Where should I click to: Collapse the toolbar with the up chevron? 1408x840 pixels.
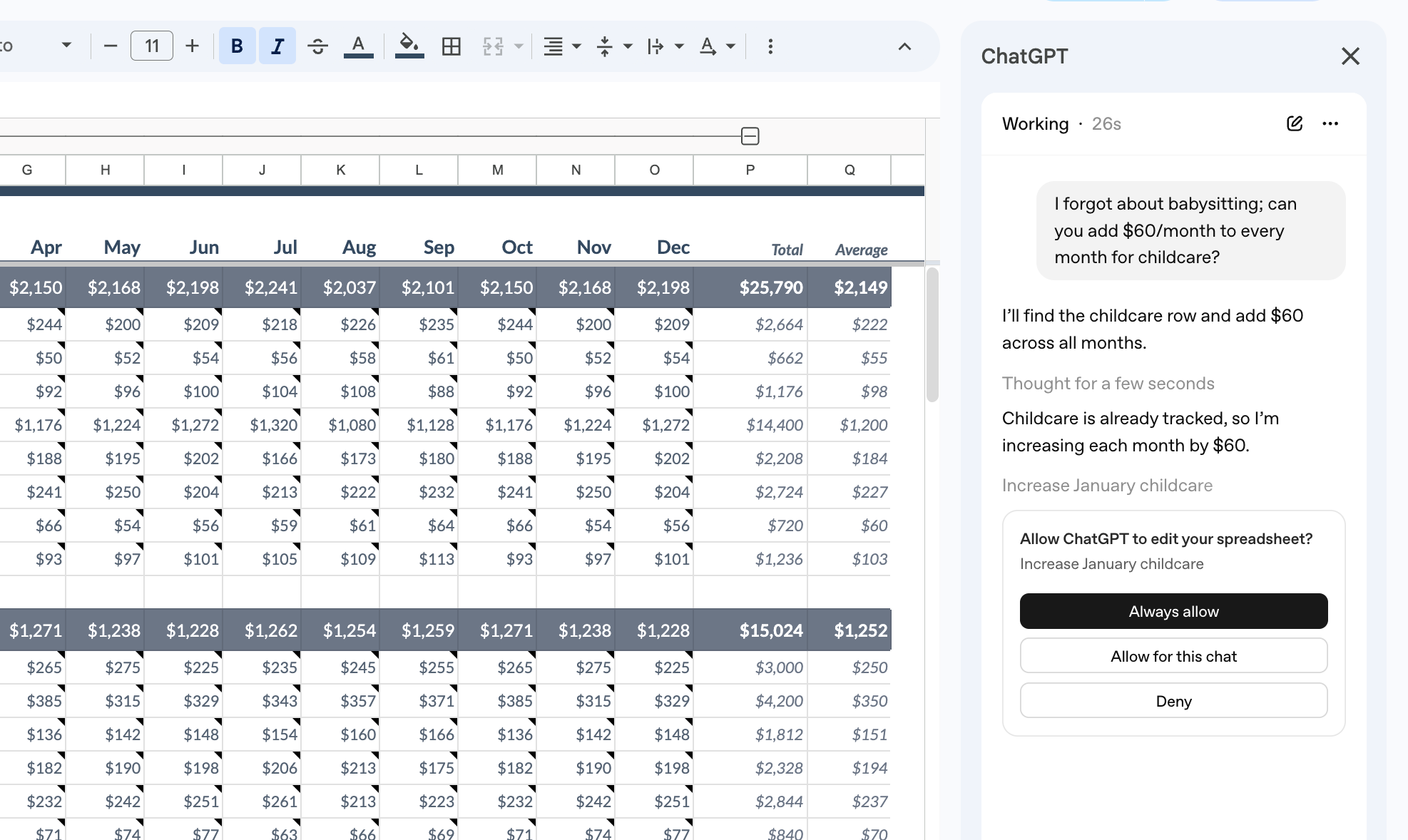click(904, 46)
